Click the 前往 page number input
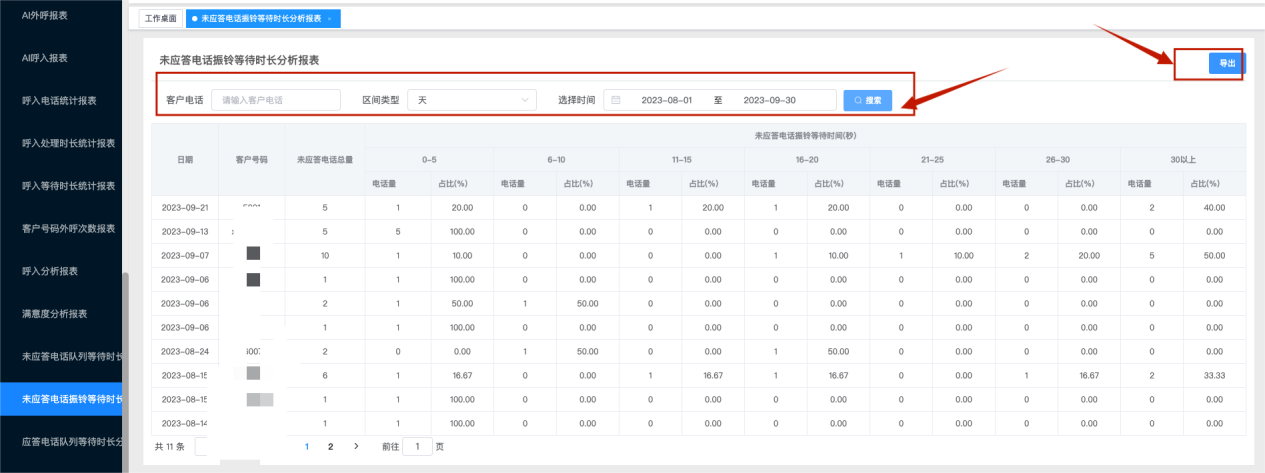 tap(417, 447)
